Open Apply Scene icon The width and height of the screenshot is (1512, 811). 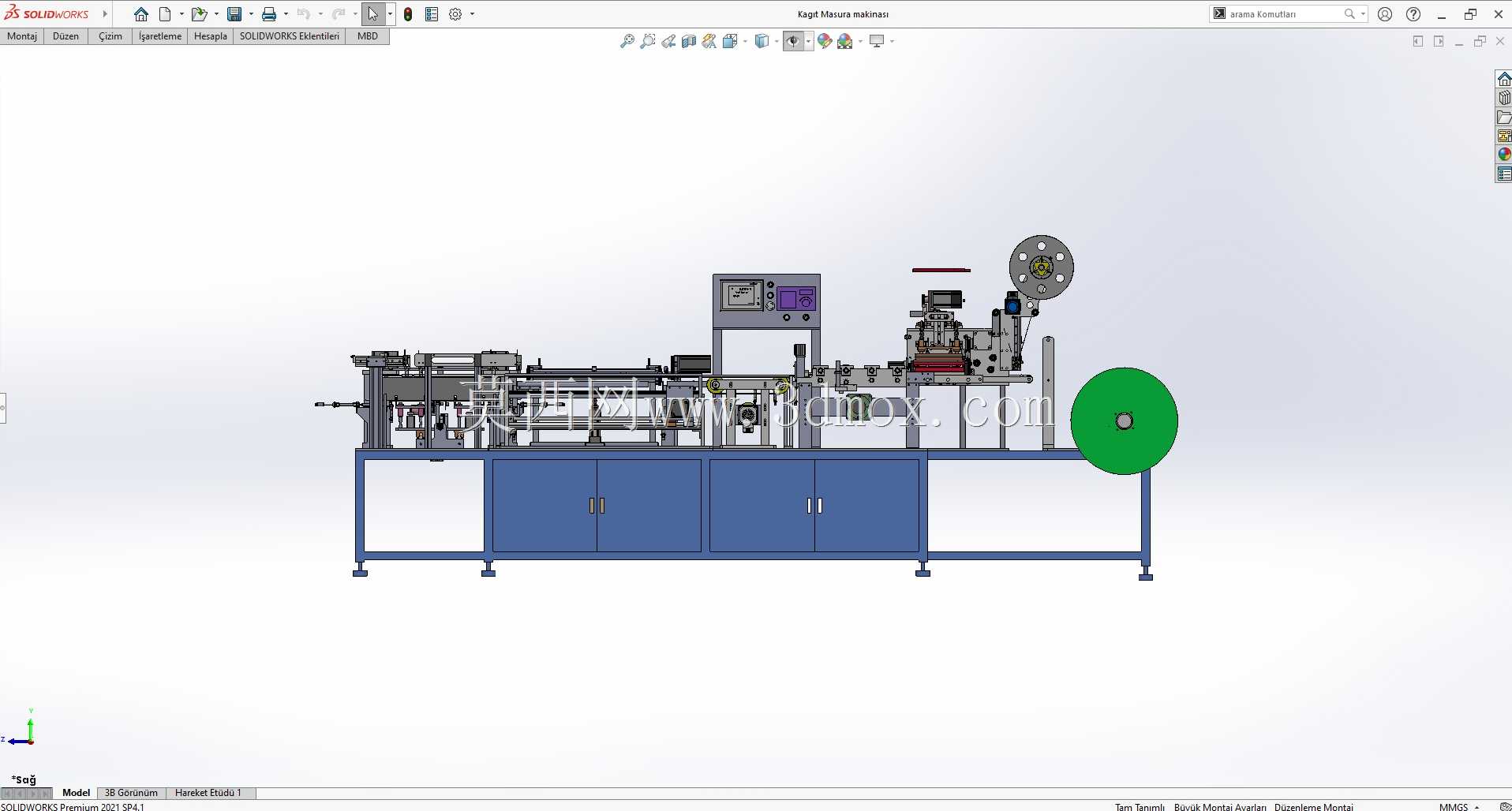tap(845, 41)
